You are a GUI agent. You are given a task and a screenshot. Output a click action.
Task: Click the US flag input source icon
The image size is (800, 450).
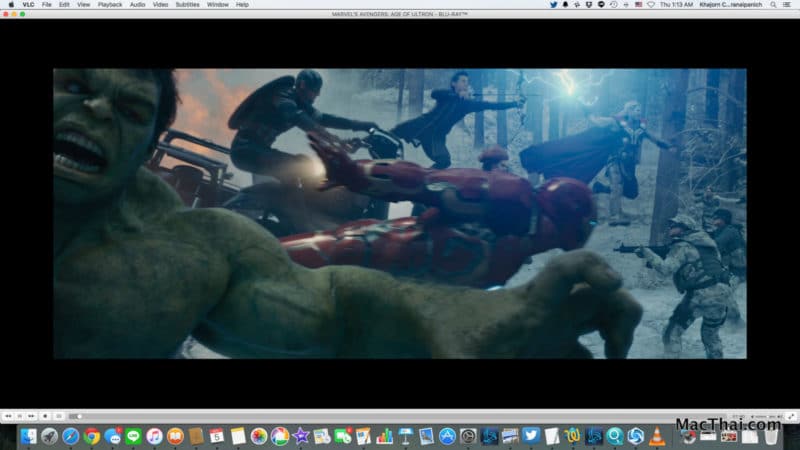[638, 5]
